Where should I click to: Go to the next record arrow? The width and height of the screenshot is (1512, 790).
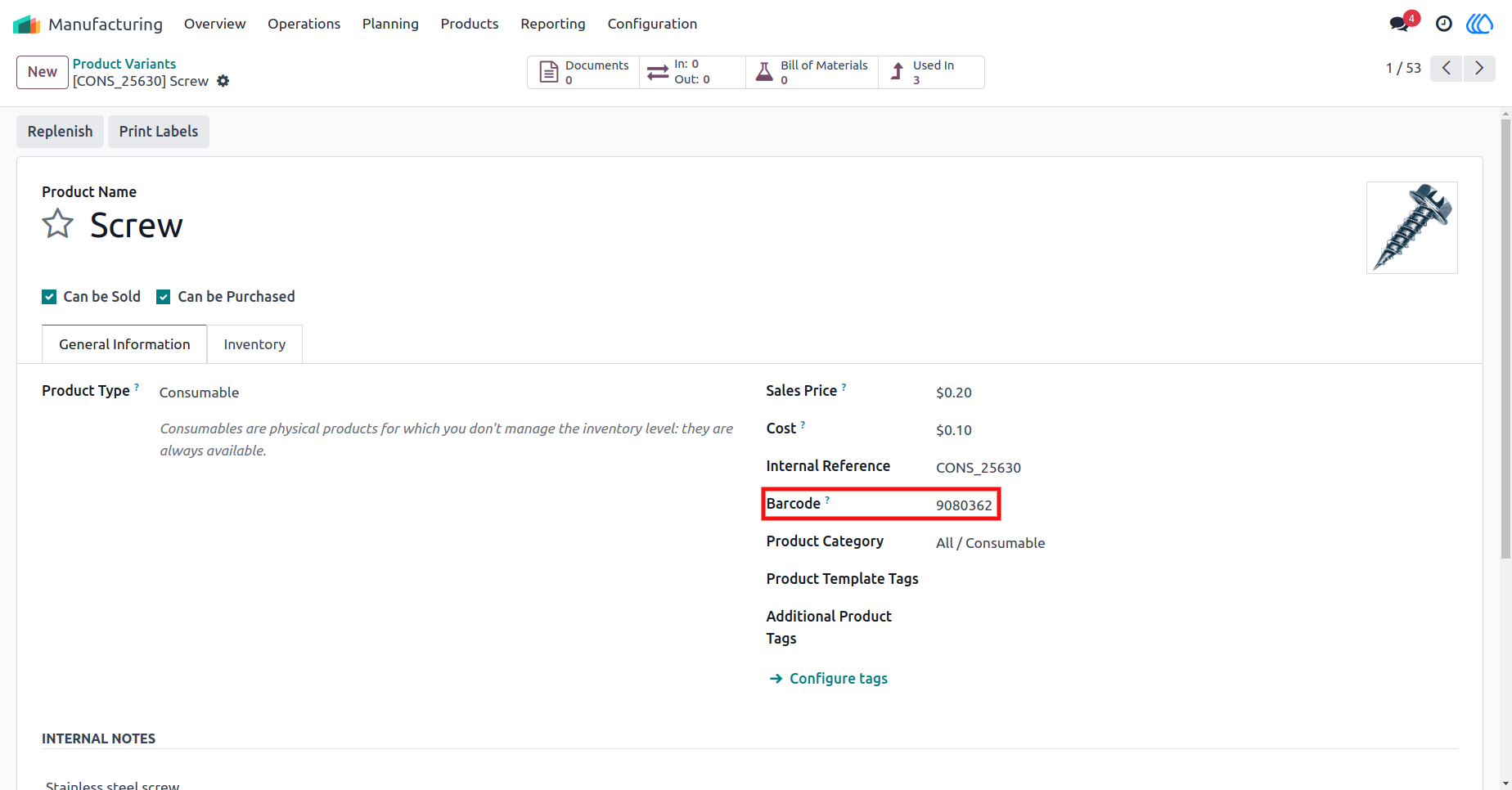pyautogui.click(x=1479, y=68)
